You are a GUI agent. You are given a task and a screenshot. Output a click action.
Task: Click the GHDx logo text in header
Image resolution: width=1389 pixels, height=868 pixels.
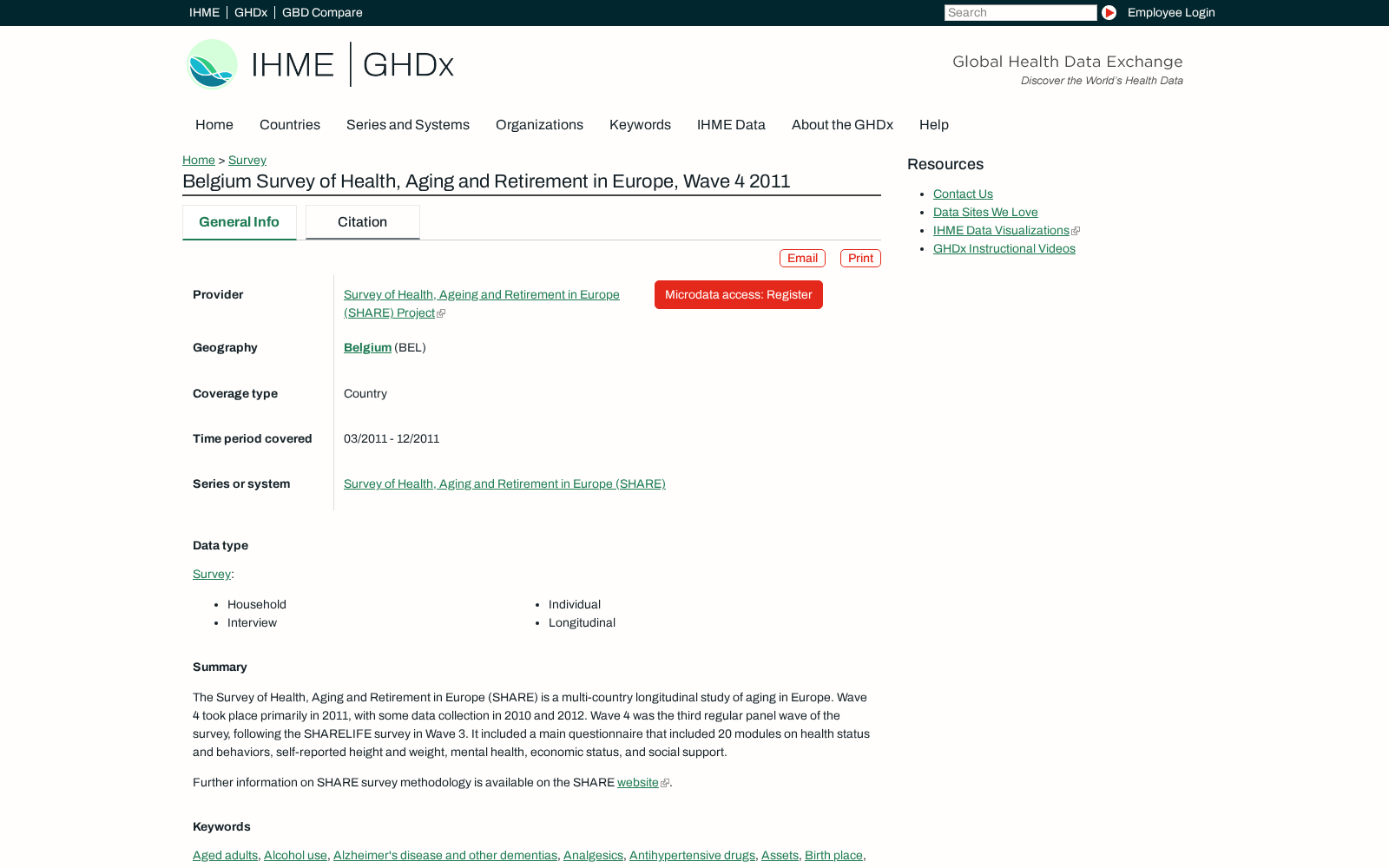point(408,65)
